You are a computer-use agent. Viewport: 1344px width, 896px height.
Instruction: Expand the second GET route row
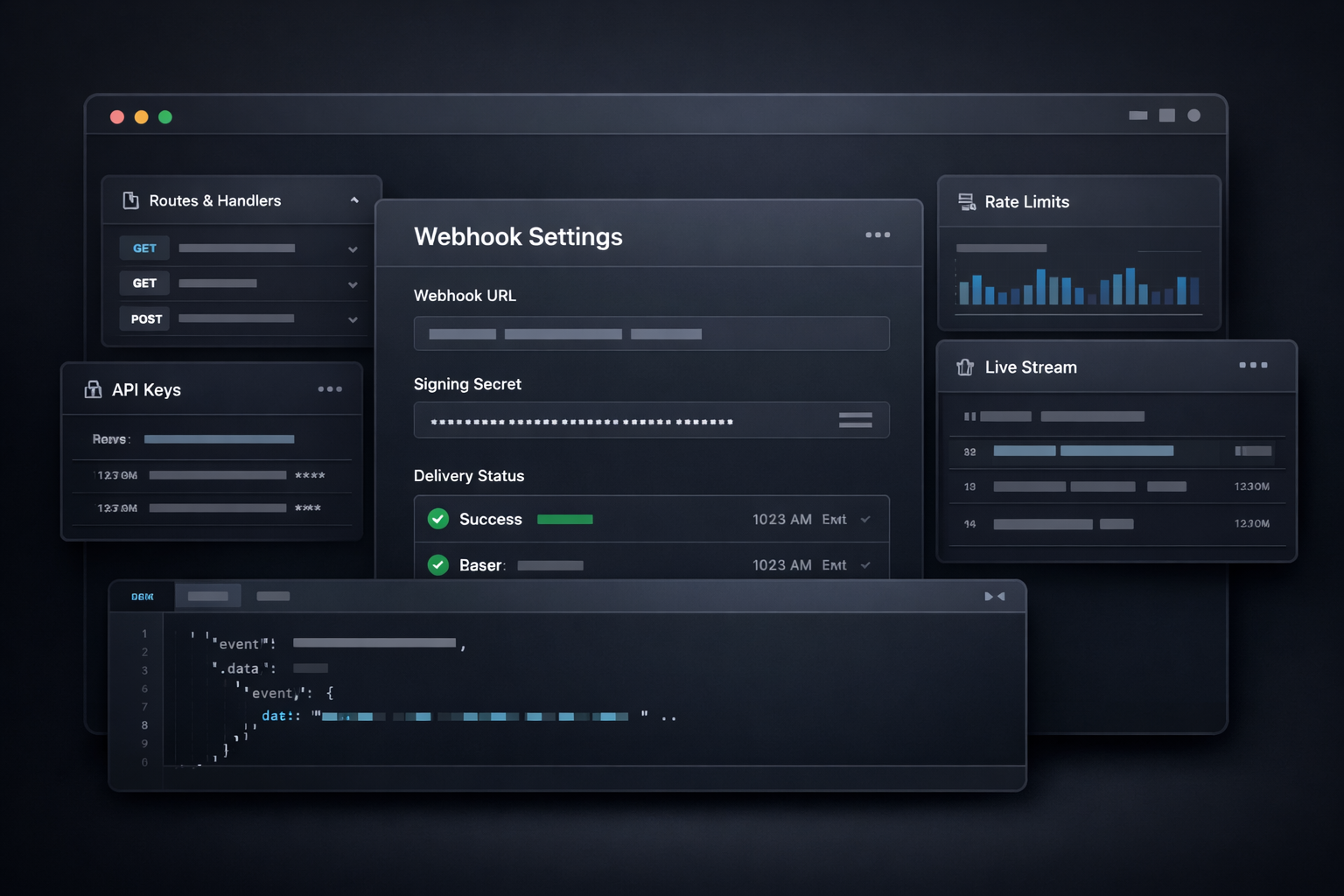pos(353,284)
